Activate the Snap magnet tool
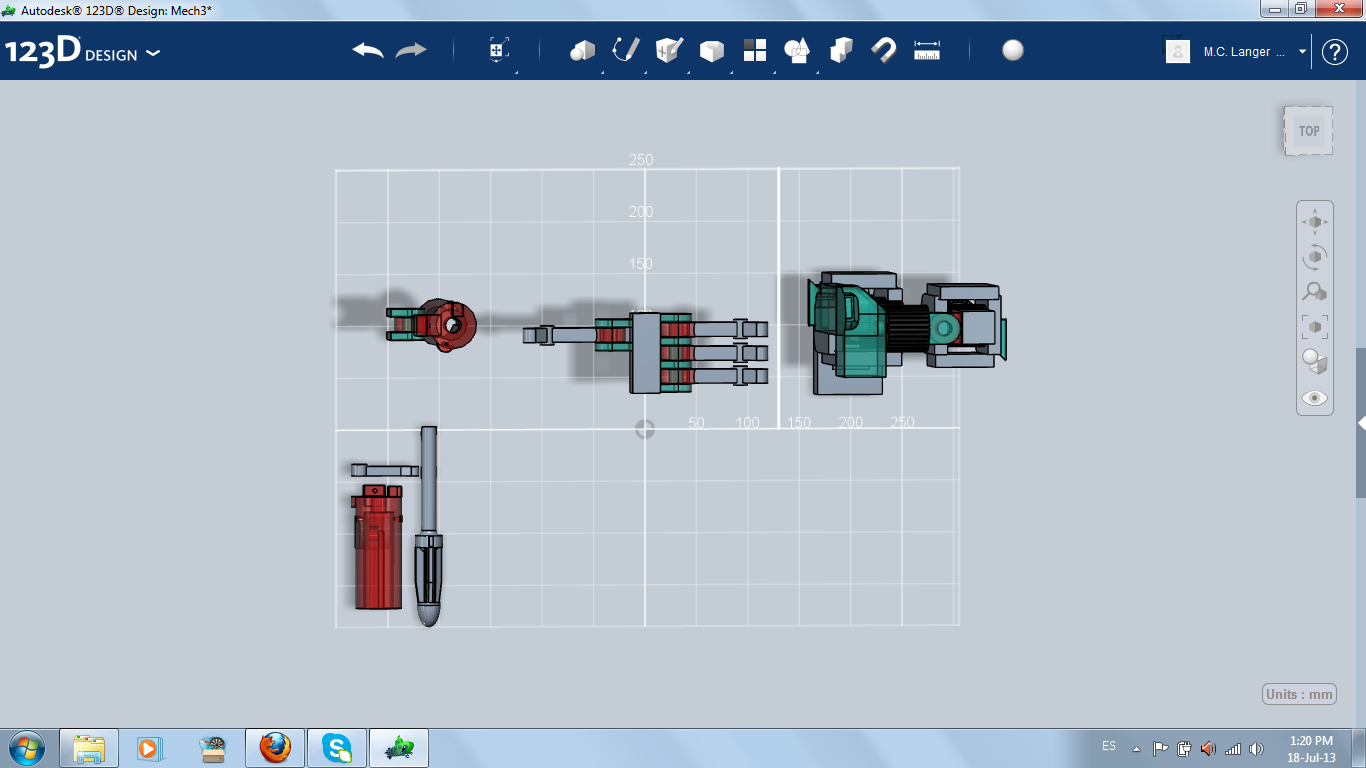1366x768 pixels. (x=884, y=50)
